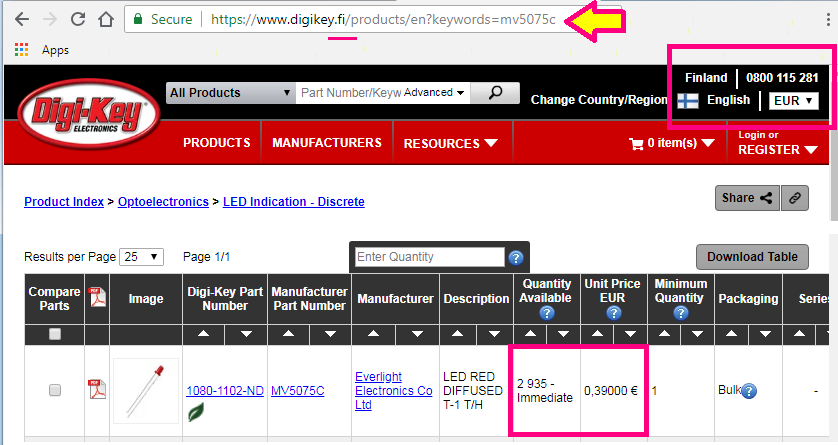This screenshot has height=445, width=838.
Task: Sort Packaging column ascending
Action: click(732, 334)
